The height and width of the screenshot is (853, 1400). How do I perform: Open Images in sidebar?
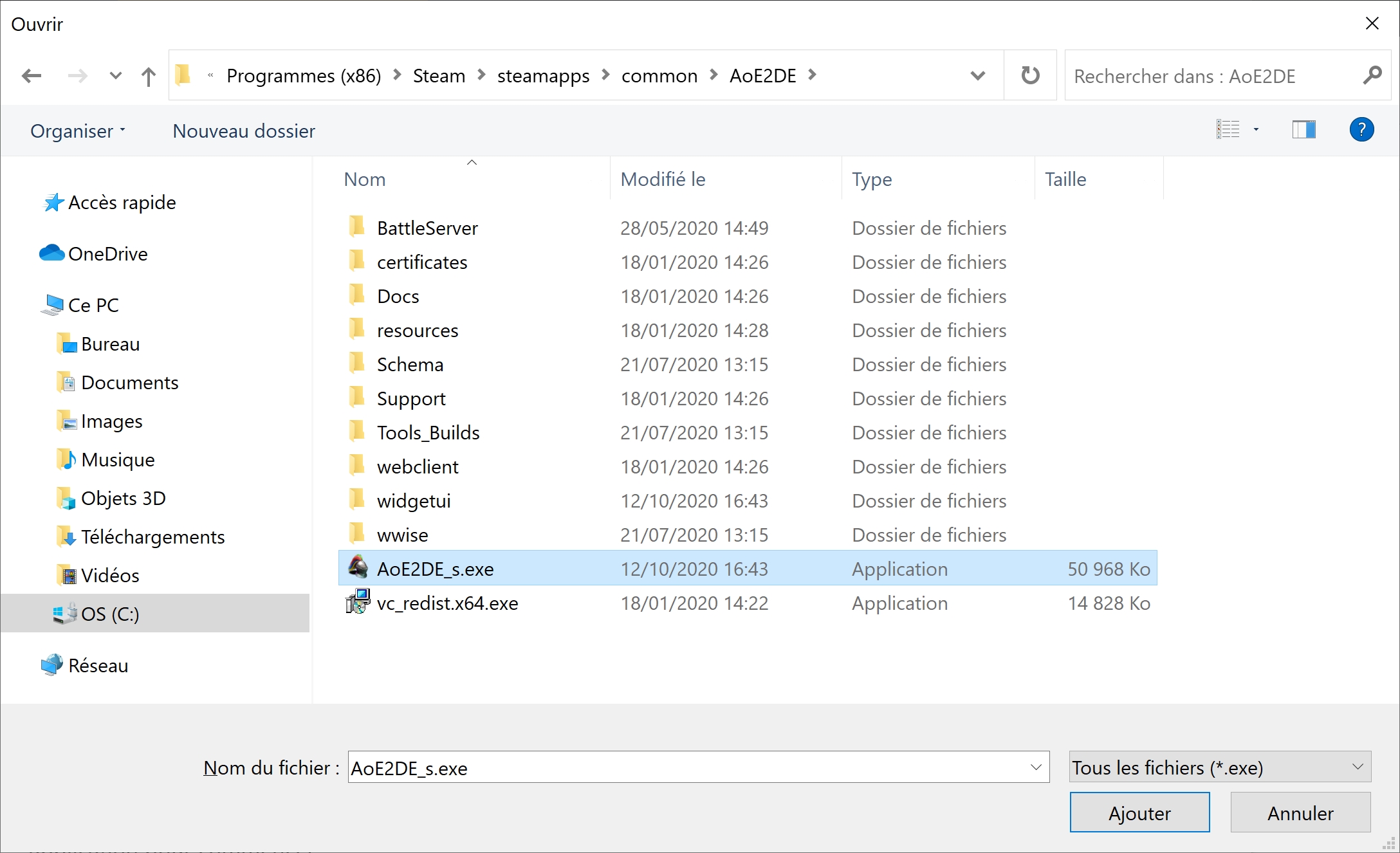pyautogui.click(x=99, y=421)
